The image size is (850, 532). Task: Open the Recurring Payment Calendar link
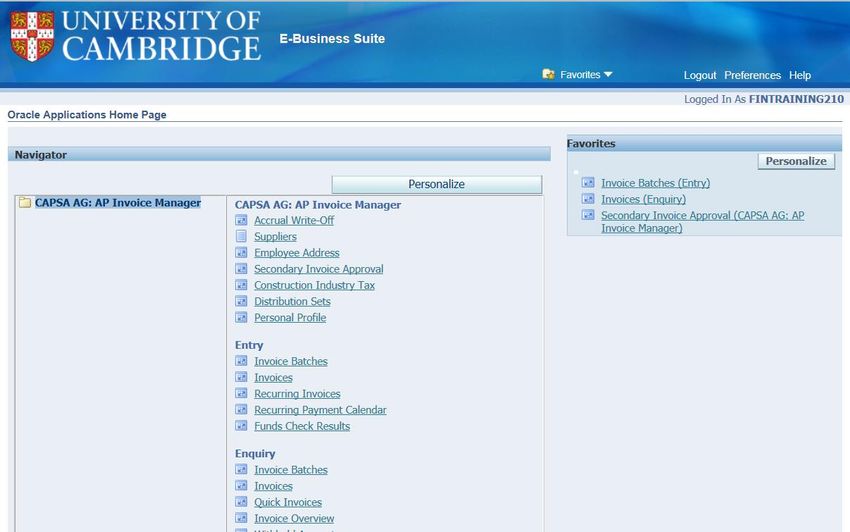(x=320, y=411)
